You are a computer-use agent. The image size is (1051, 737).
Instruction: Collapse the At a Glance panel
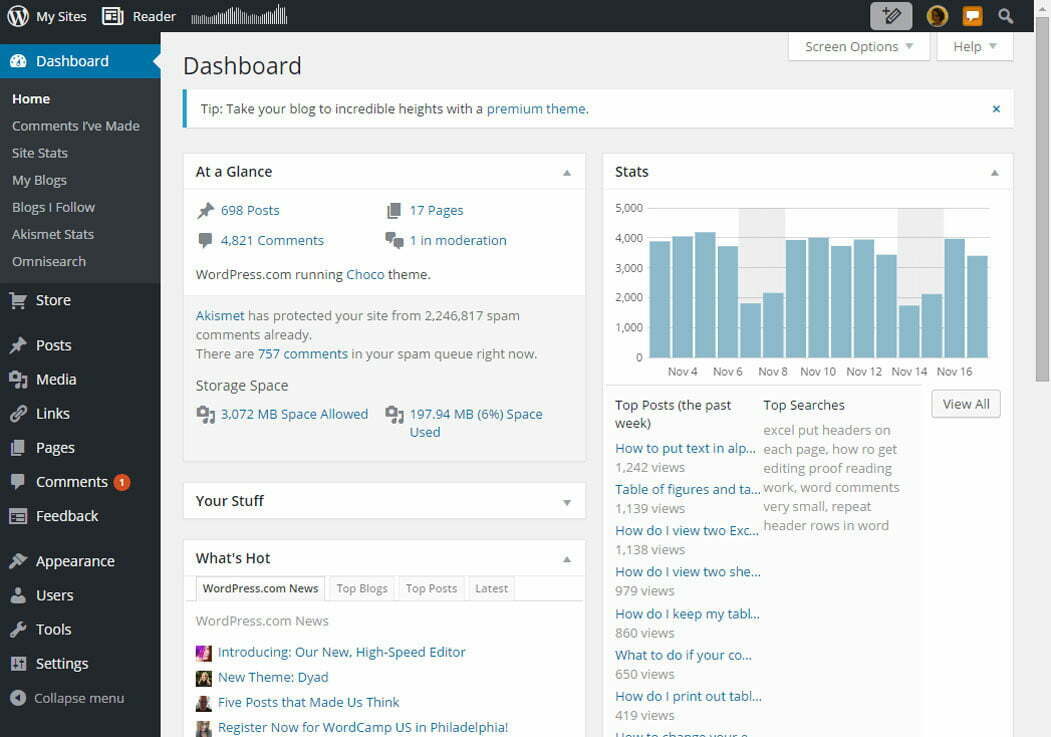(x=567, y=172)
